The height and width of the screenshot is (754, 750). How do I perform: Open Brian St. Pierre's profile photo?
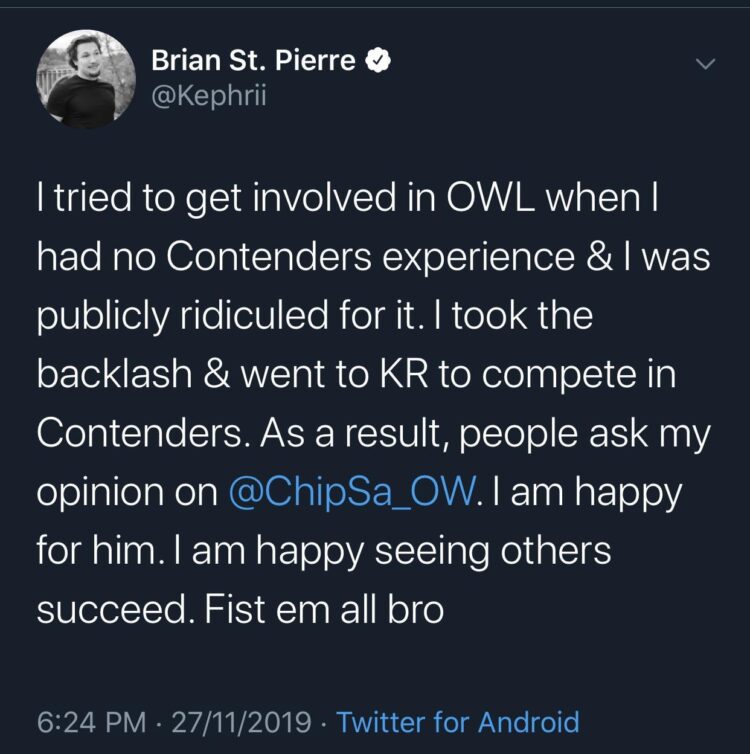pyautogui.click(x=85, y=79)
